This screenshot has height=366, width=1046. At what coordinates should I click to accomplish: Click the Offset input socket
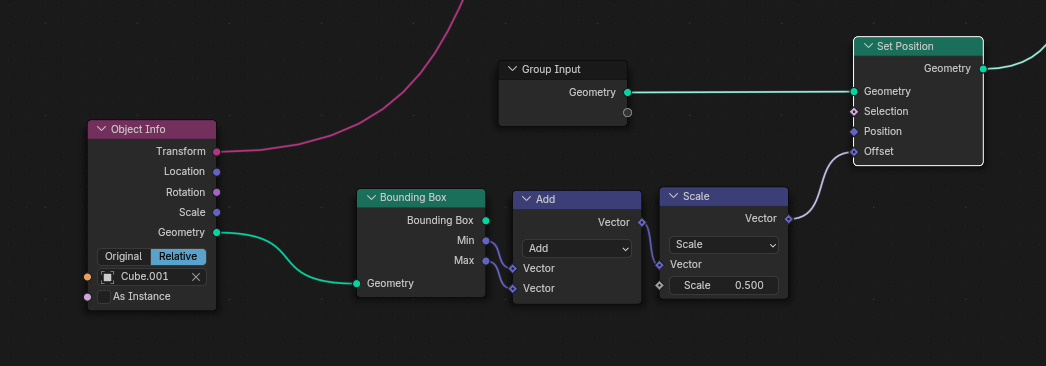click(x=854, y=152)
